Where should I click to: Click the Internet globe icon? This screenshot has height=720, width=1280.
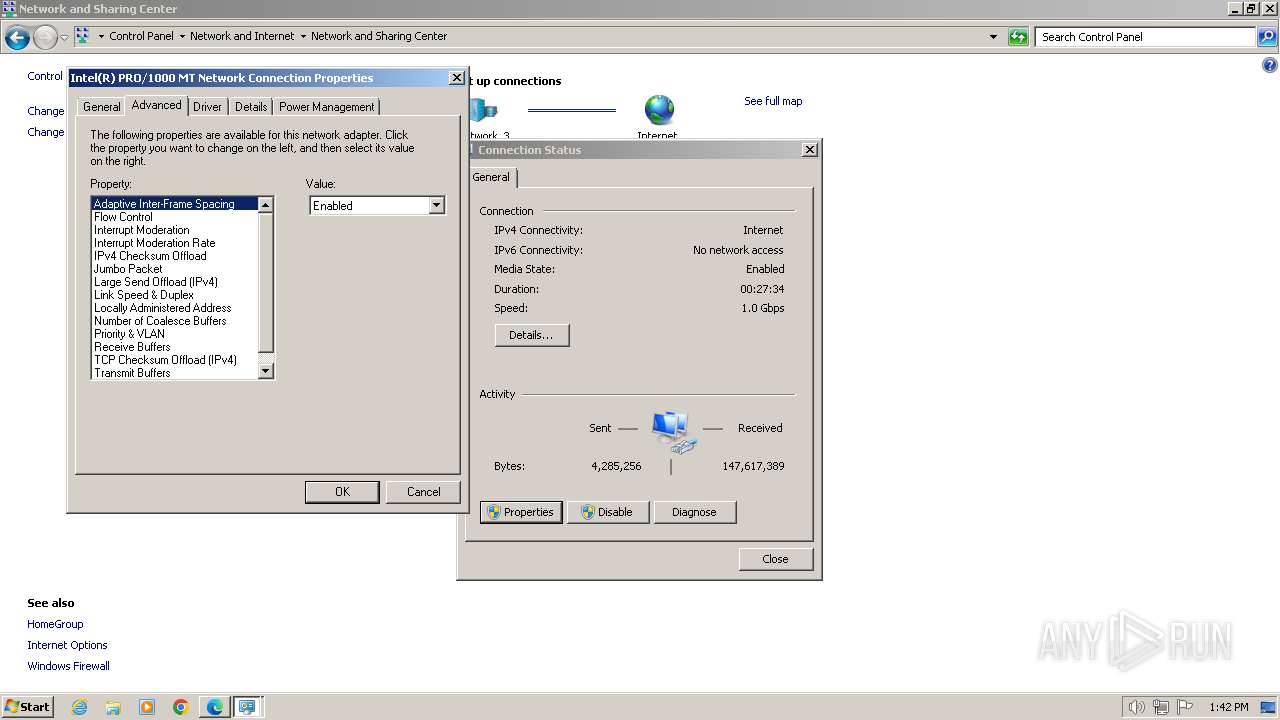[659, 110]
